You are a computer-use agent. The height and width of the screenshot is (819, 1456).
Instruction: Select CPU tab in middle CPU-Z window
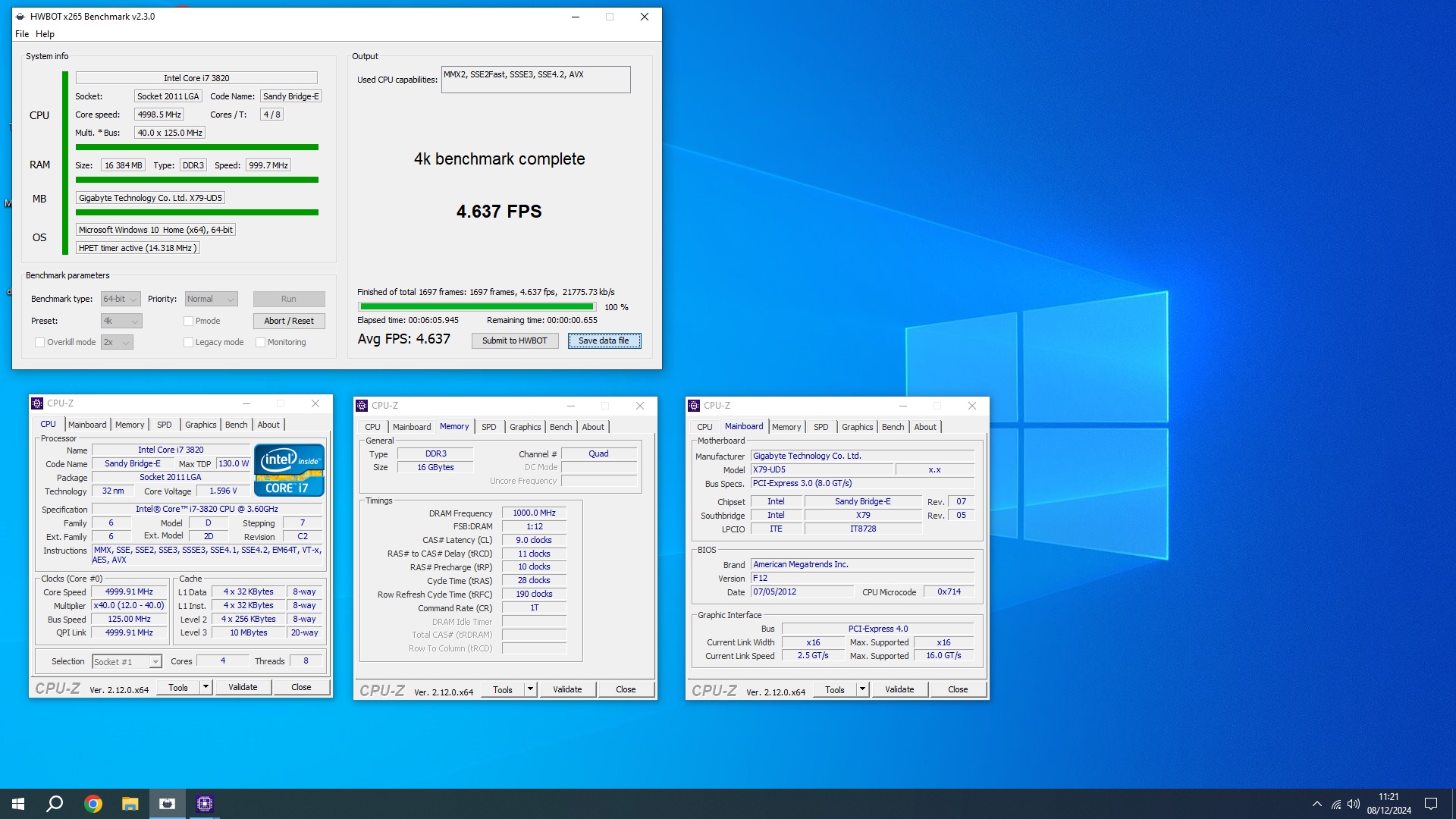[x=372, y=427]
